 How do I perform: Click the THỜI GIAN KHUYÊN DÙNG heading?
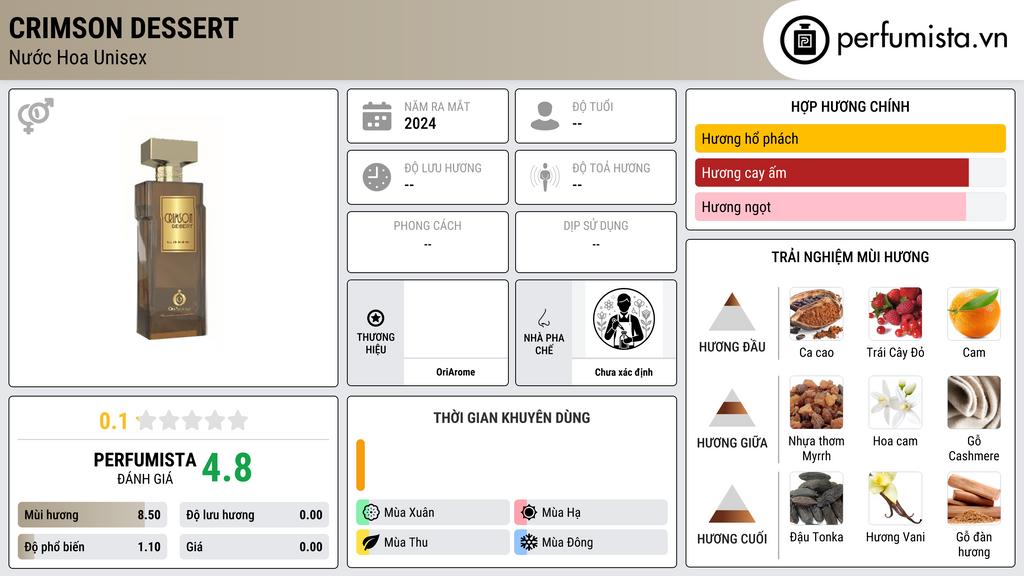(511, 418)
